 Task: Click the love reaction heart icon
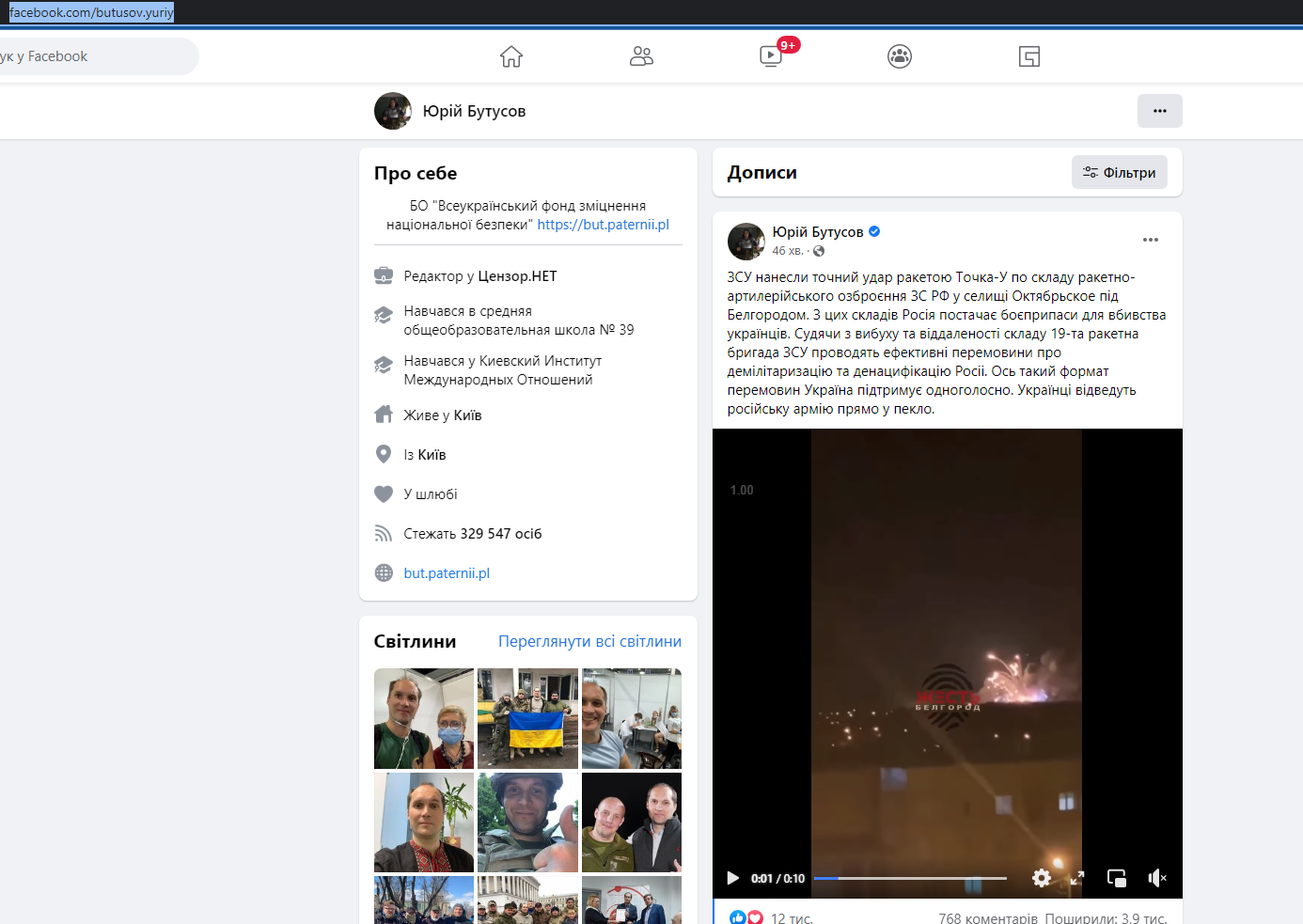(755, 918)
